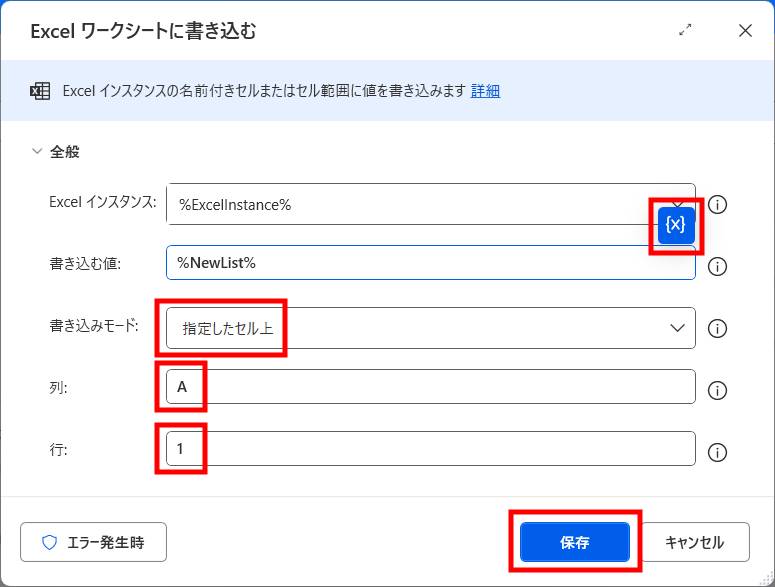Open the エラー発生時 settings
This screenshot has width=775, height=587.
(93, 542)
